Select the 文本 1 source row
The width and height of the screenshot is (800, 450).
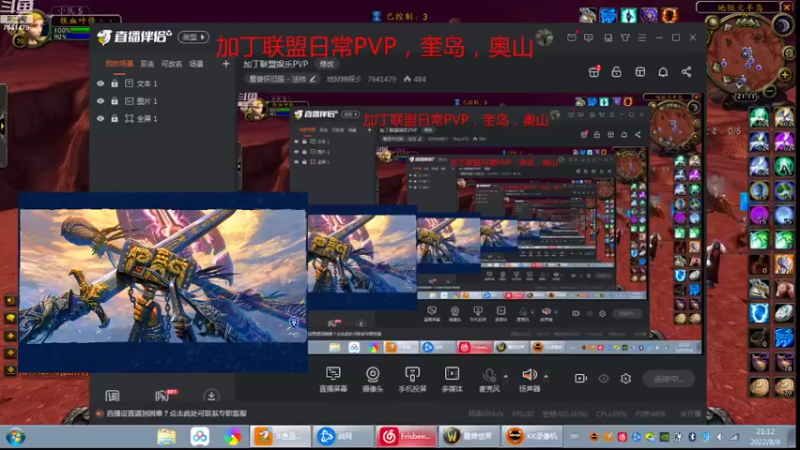163,83
